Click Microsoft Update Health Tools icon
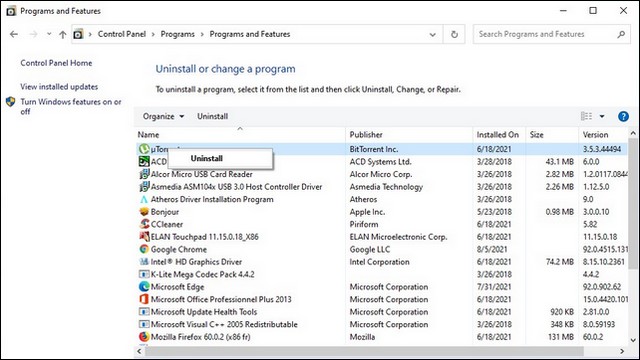This screenshot has width=640, height=360. click(144, 312)
